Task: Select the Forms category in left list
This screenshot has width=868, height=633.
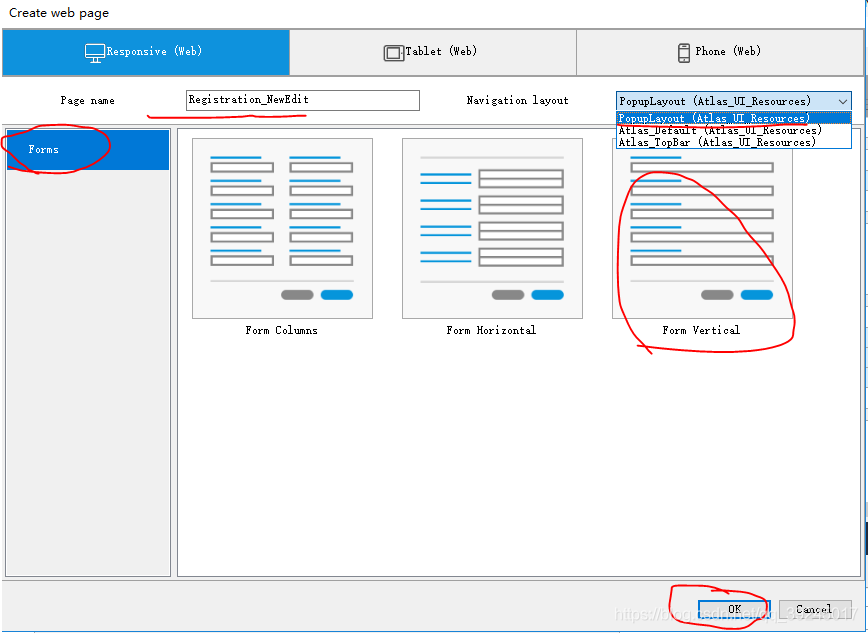Action: 88,150
